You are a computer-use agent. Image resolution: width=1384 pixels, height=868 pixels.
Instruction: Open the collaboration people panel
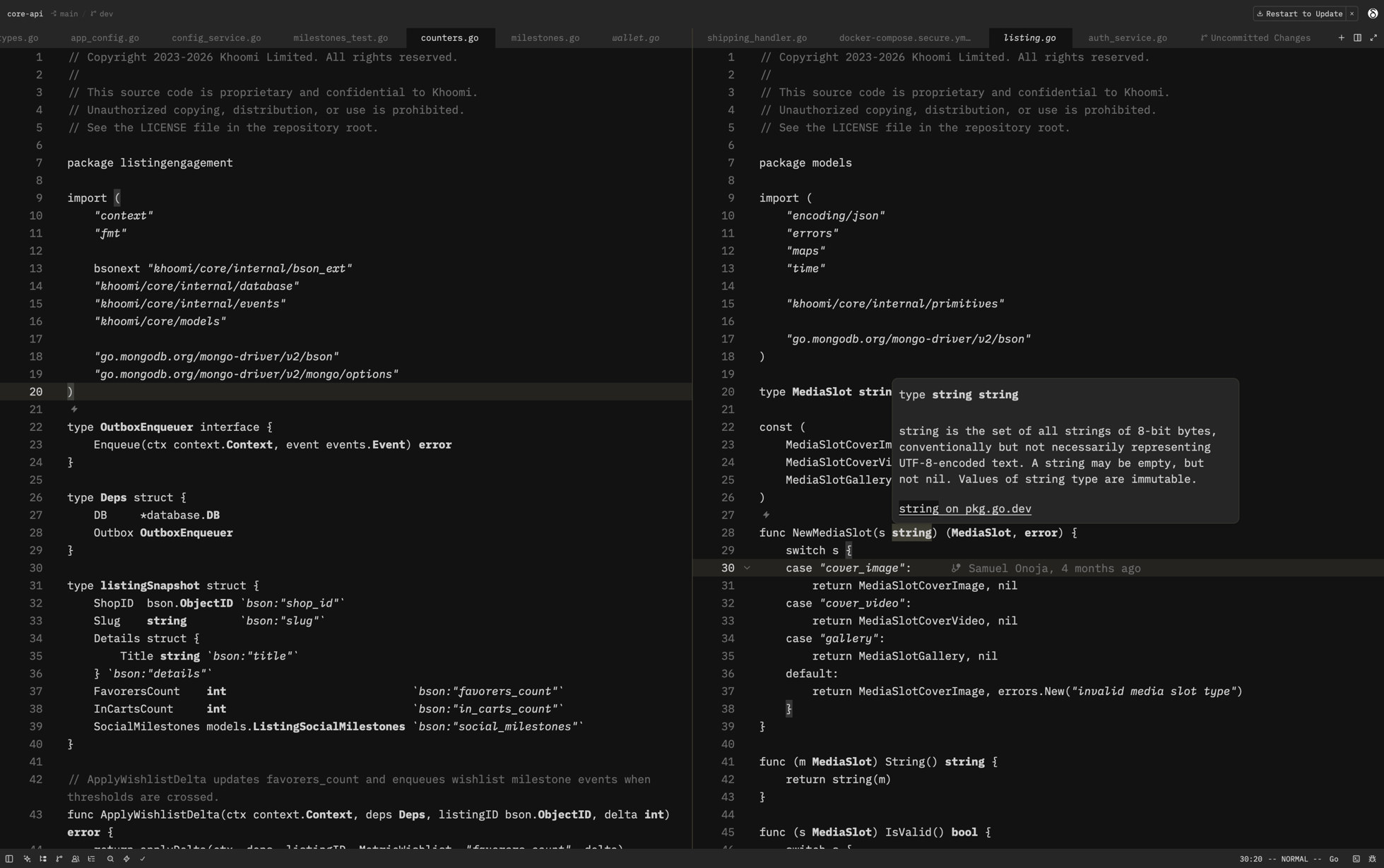(x=76, y=859)
